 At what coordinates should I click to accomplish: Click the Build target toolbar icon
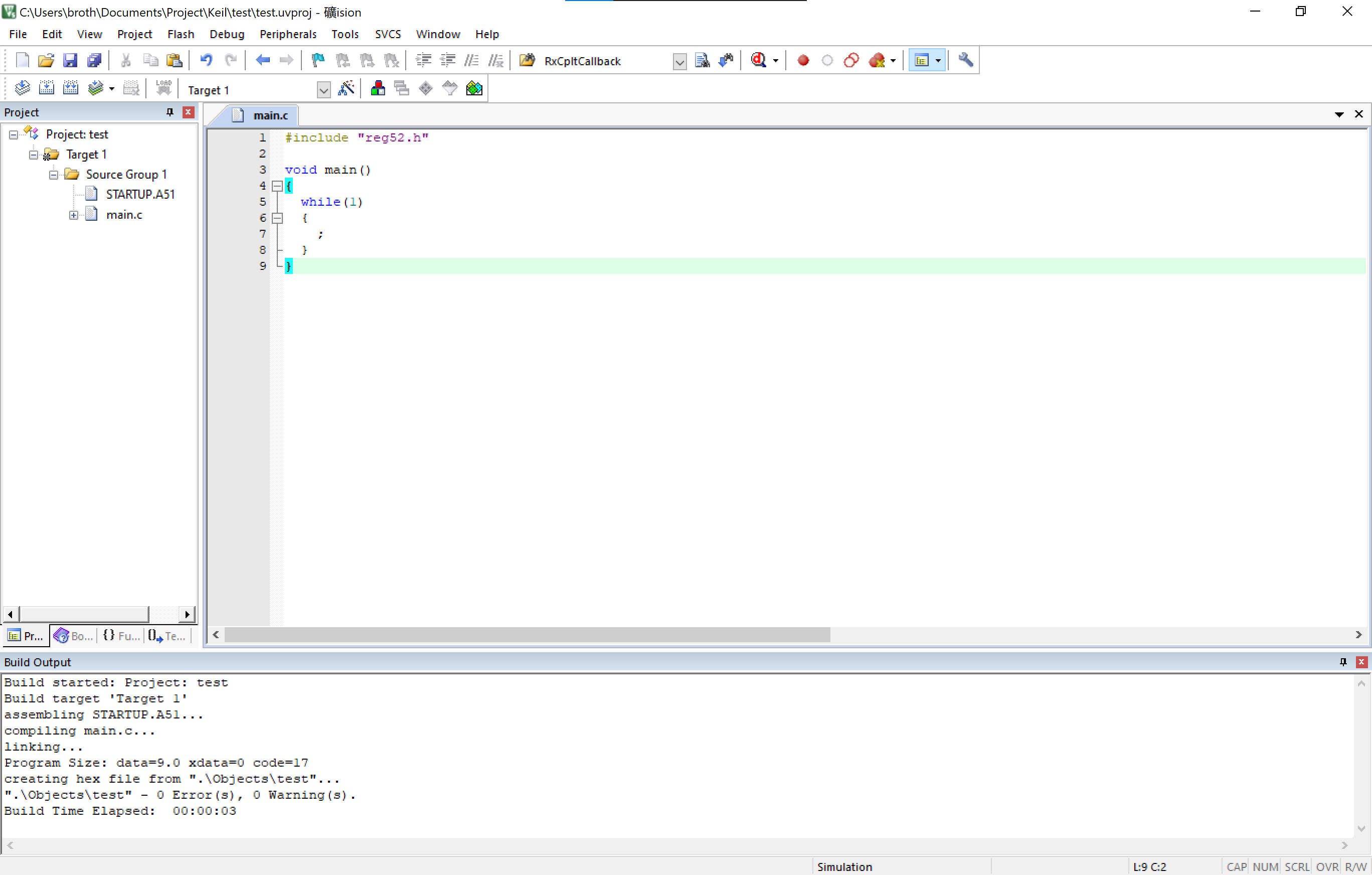[46, 88]
